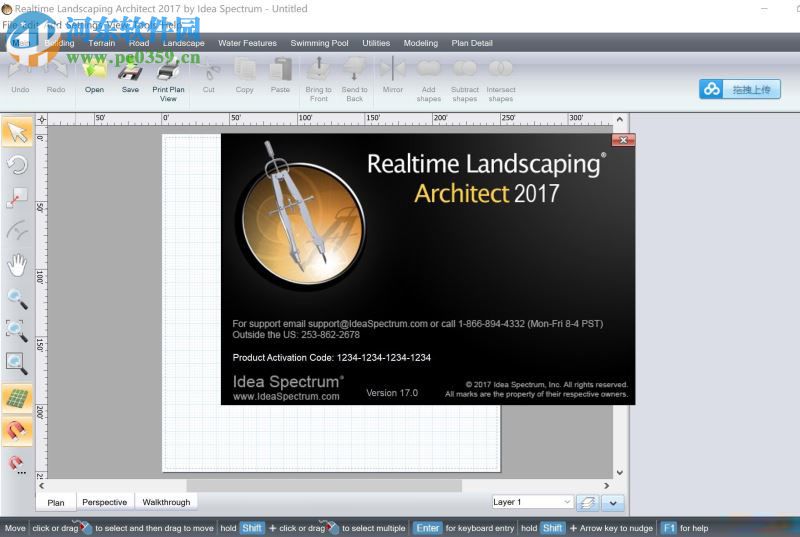Toggle the grid display button
Viewport: 800px width, 537px height.
tap(17, 398)
